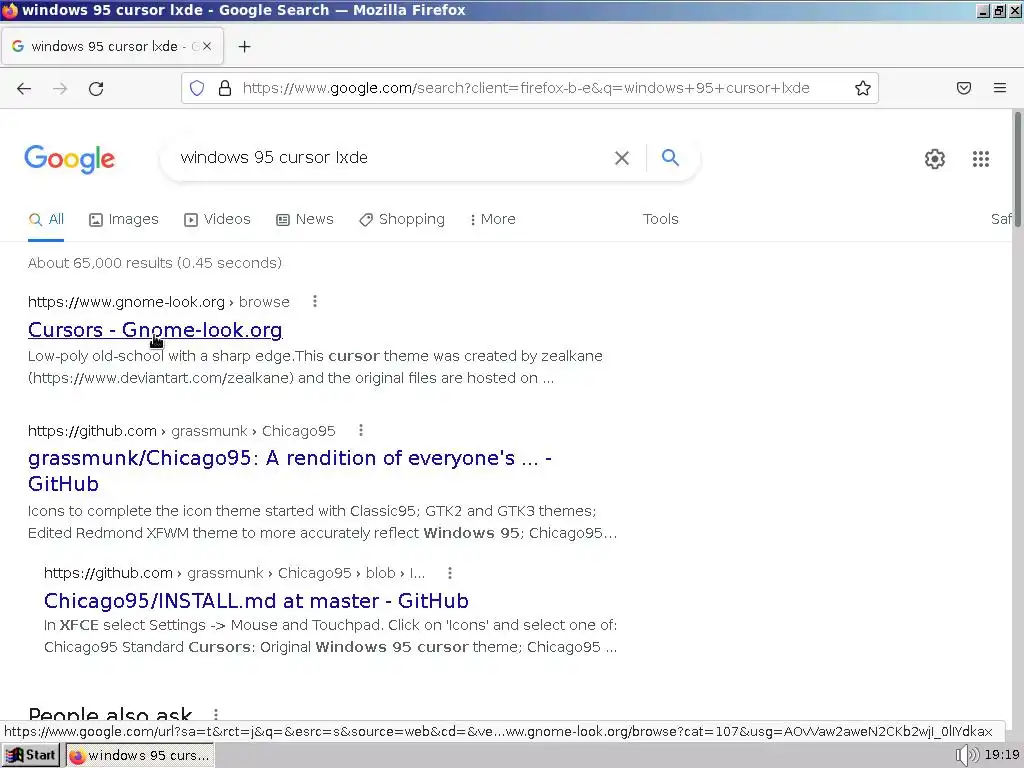Close the 'windows 95 cursor lxde' tab
This screenshot has height=768, width=1024.
coord(206,46)
